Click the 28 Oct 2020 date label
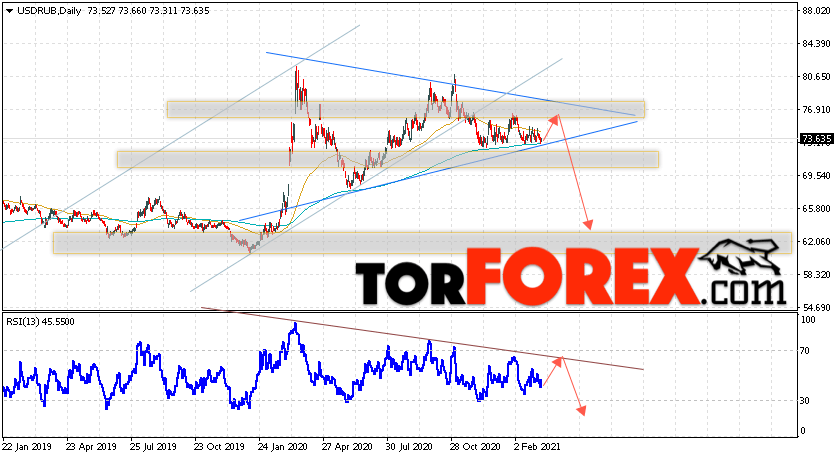Screen dimensions: 838x458 475,447
